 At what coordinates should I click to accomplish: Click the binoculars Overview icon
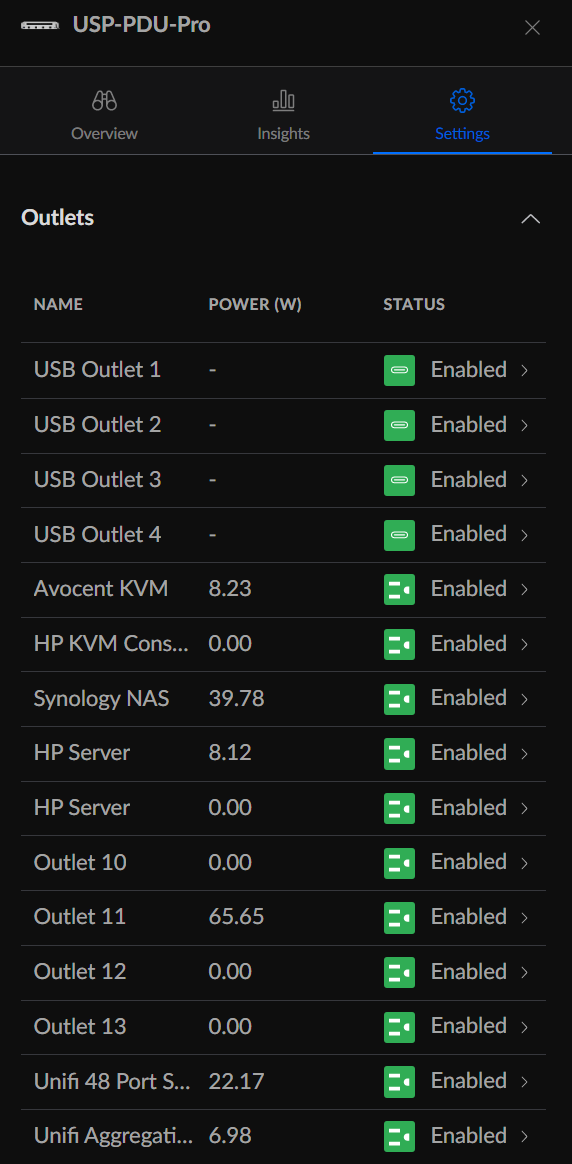(x=105, y=100)
